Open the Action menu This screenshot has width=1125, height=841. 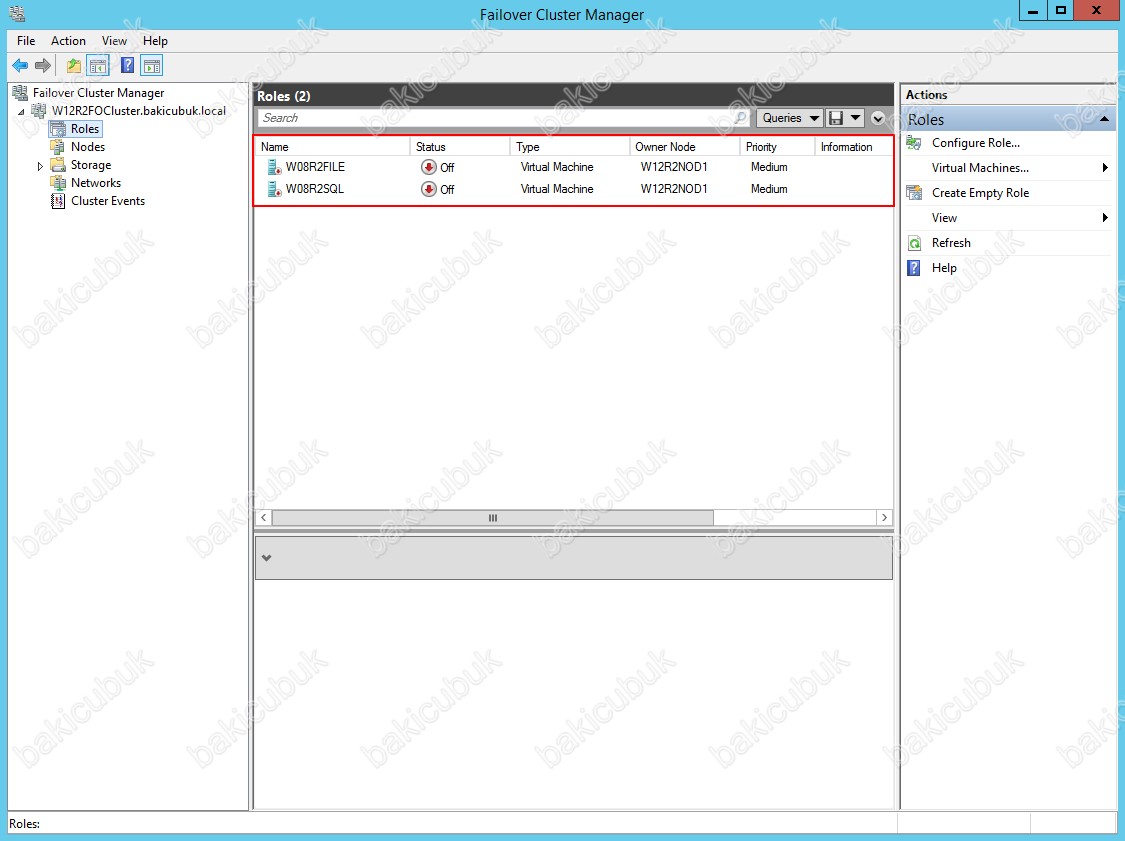[68, 41]
